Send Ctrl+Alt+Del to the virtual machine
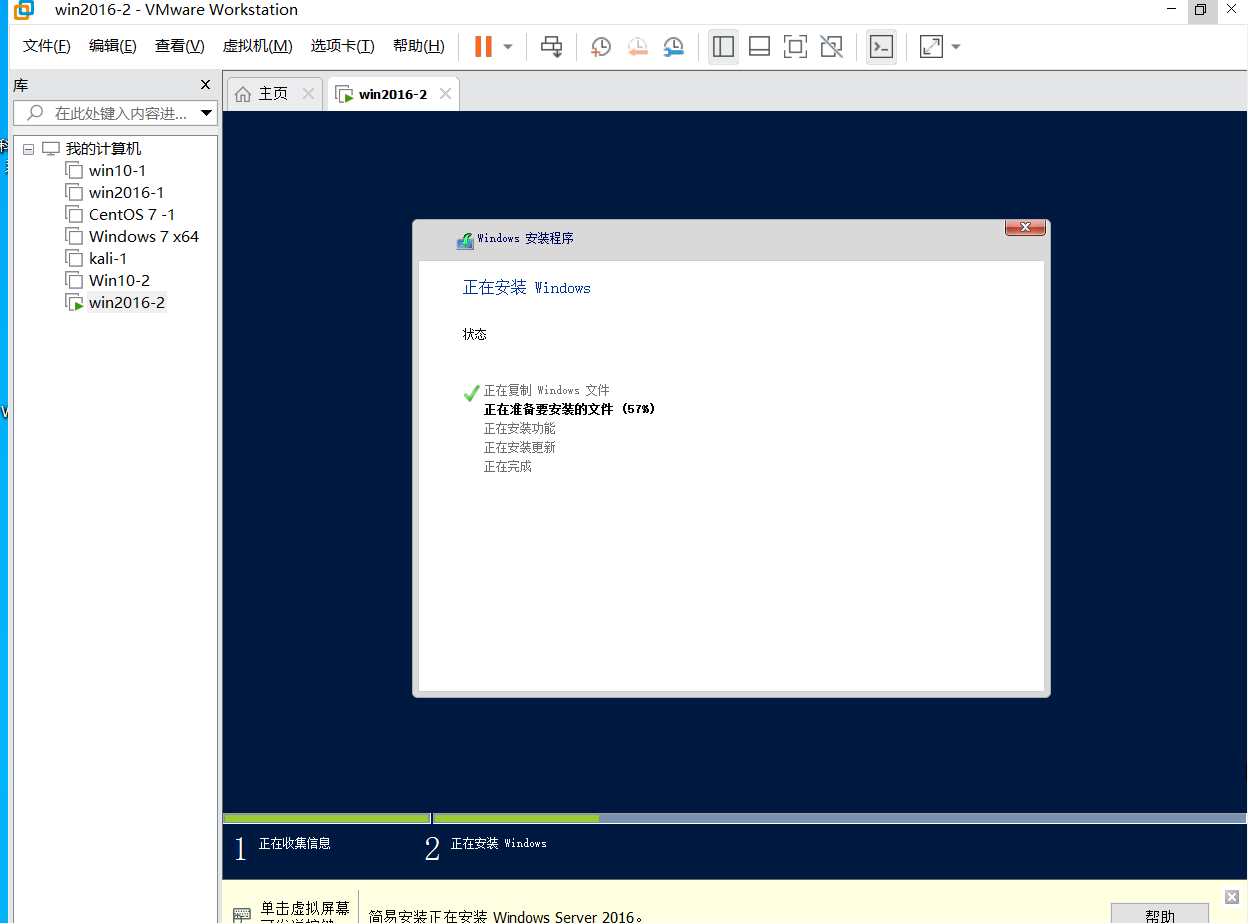The width and height of the screenshot is (1248, 923). [x=551, y=46]
